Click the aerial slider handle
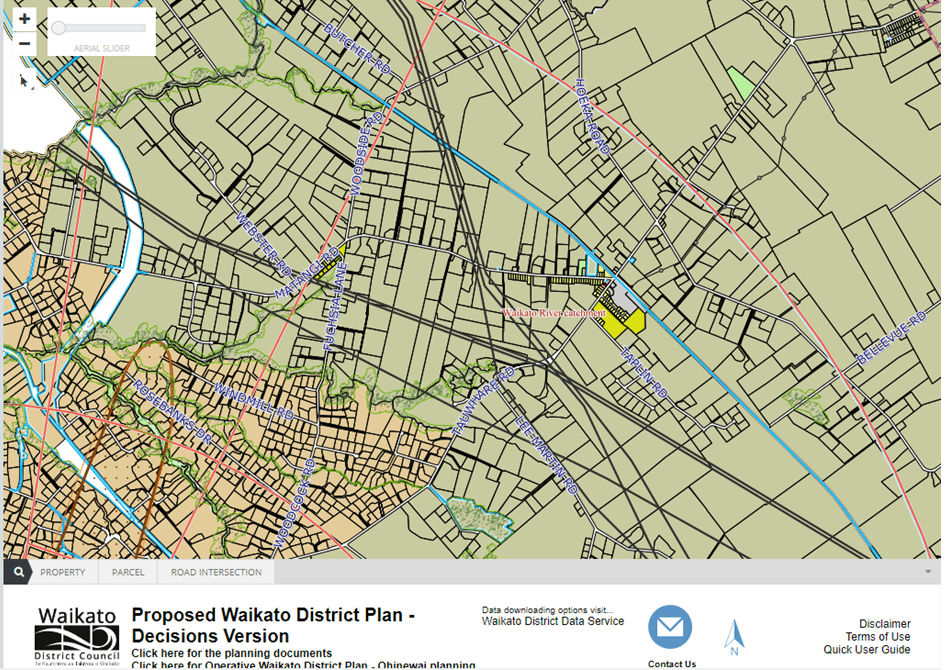Screen dimensions: 947x670 pos(59,29)
